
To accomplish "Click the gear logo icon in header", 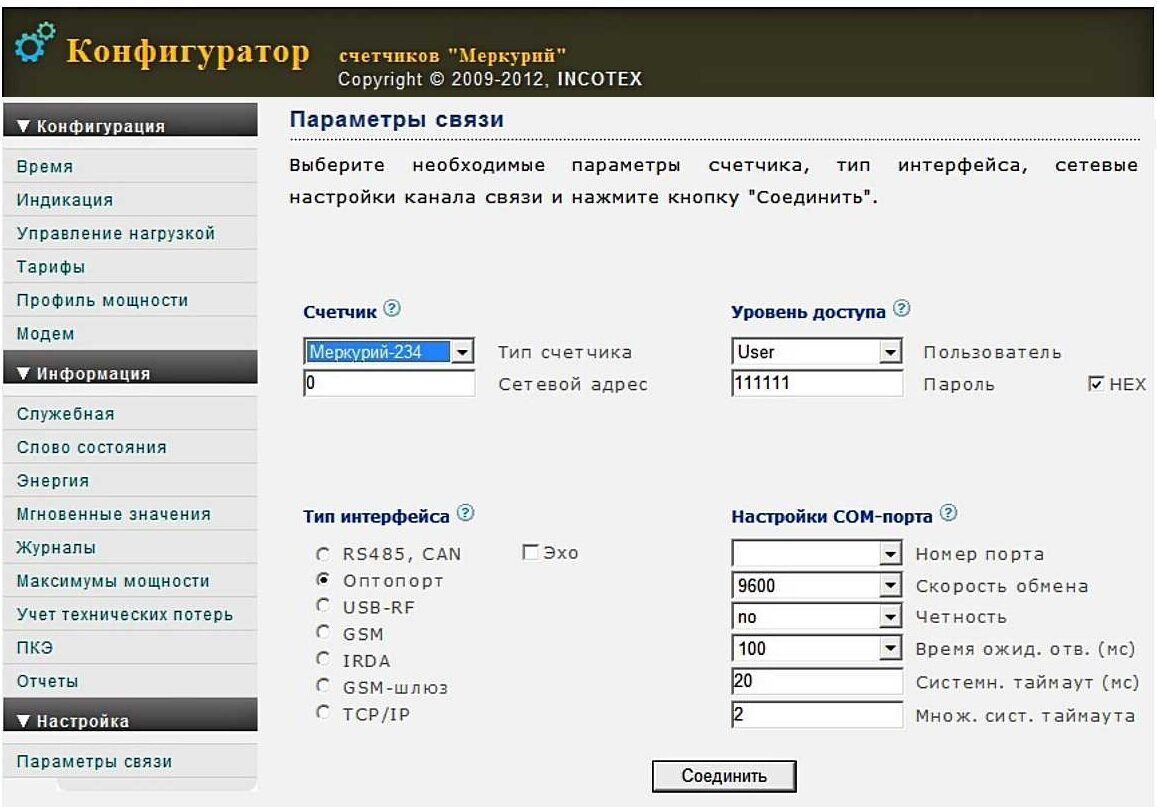I will click(x=35, y=42).
